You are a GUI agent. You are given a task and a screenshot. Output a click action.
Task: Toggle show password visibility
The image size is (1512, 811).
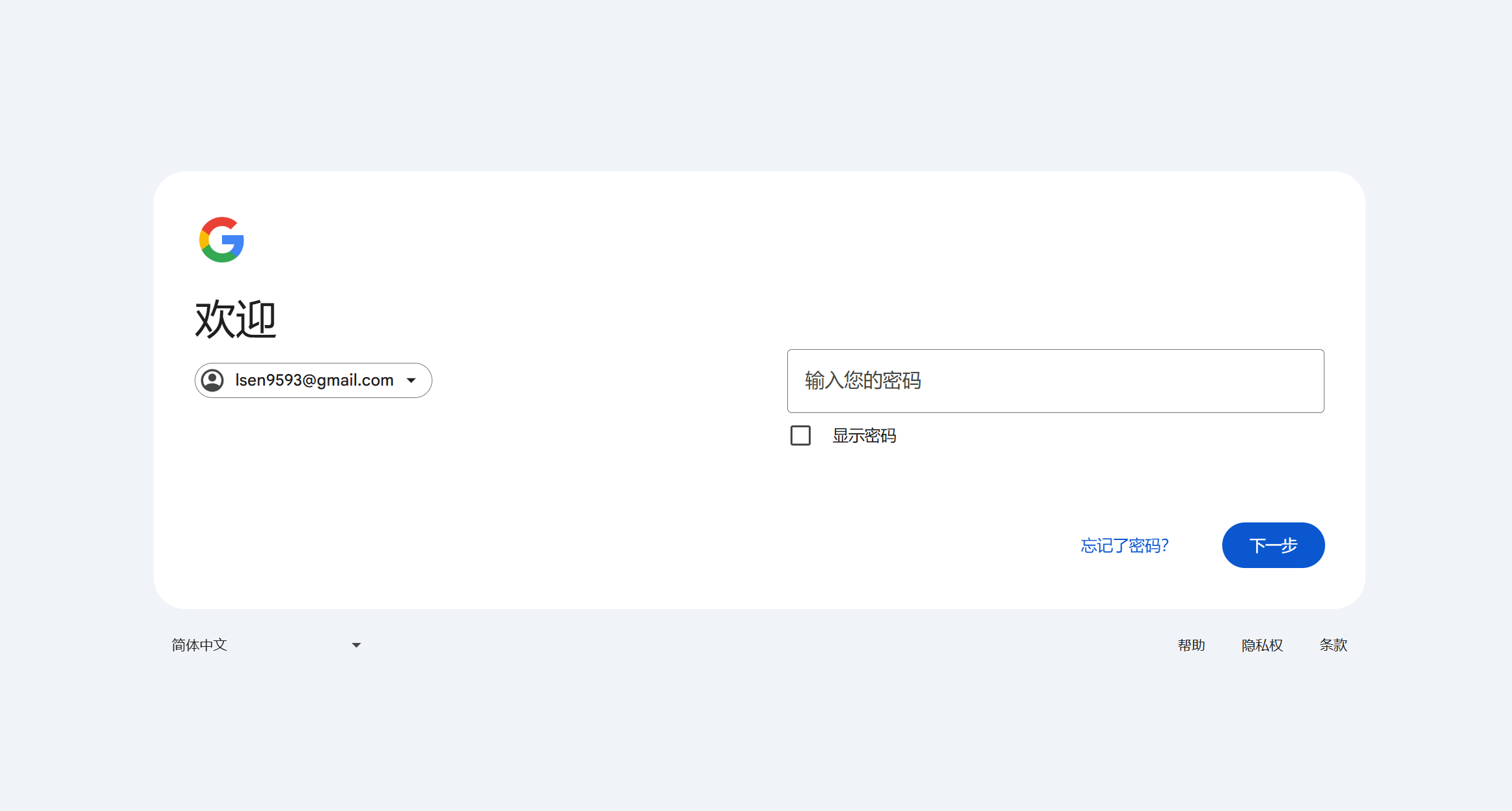point(800,435)
